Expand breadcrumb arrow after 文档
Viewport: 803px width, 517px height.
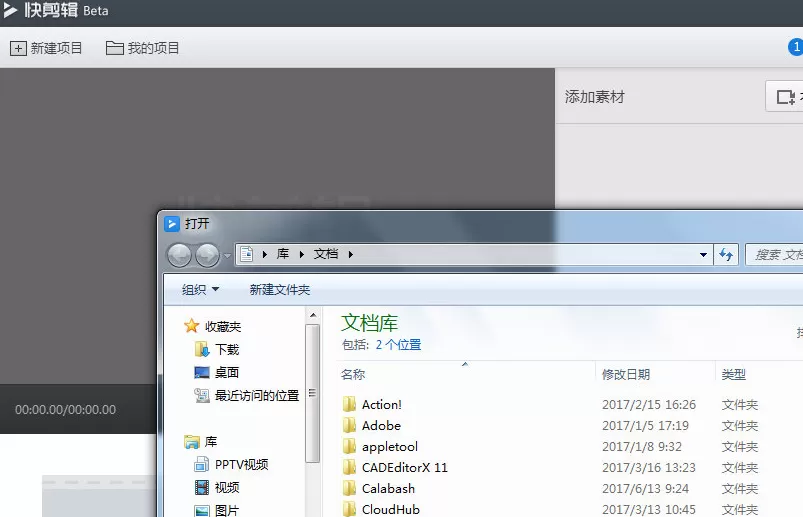coord(351,254)
